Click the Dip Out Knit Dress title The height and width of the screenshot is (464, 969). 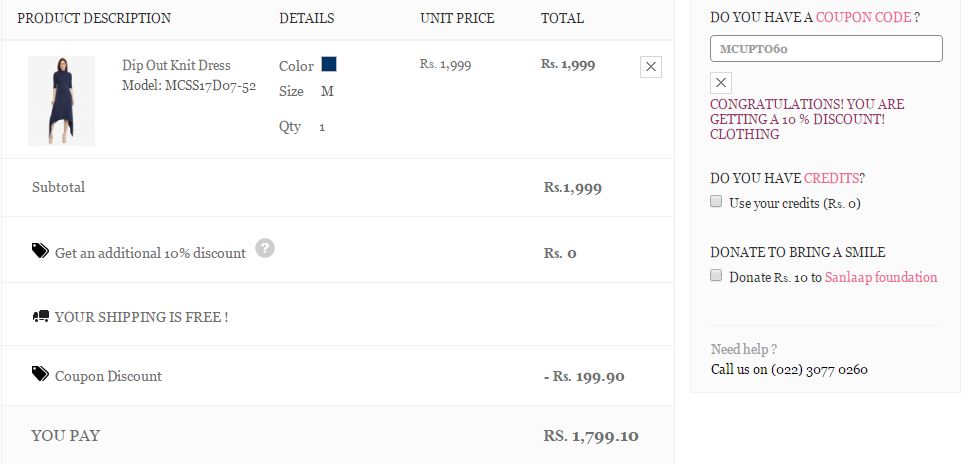coord(176,65)
